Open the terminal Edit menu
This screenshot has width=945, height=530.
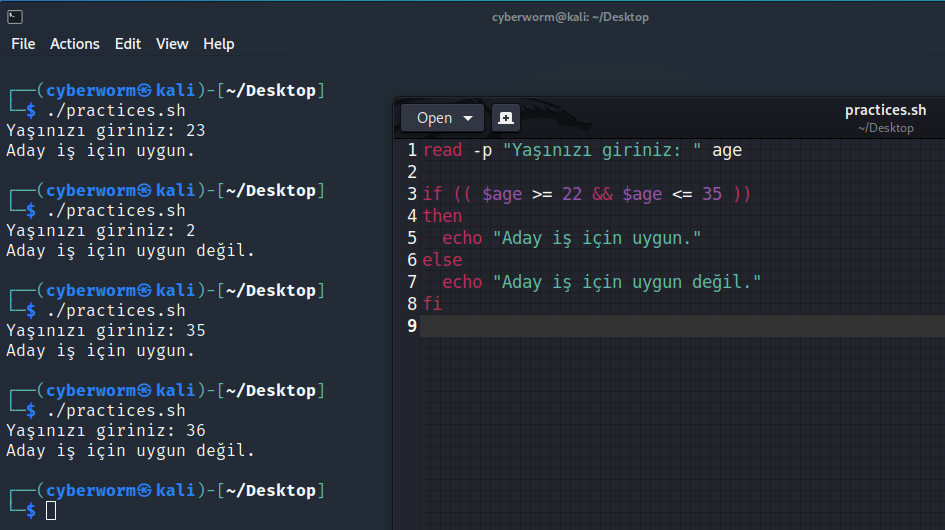click(x=128, y=44)
